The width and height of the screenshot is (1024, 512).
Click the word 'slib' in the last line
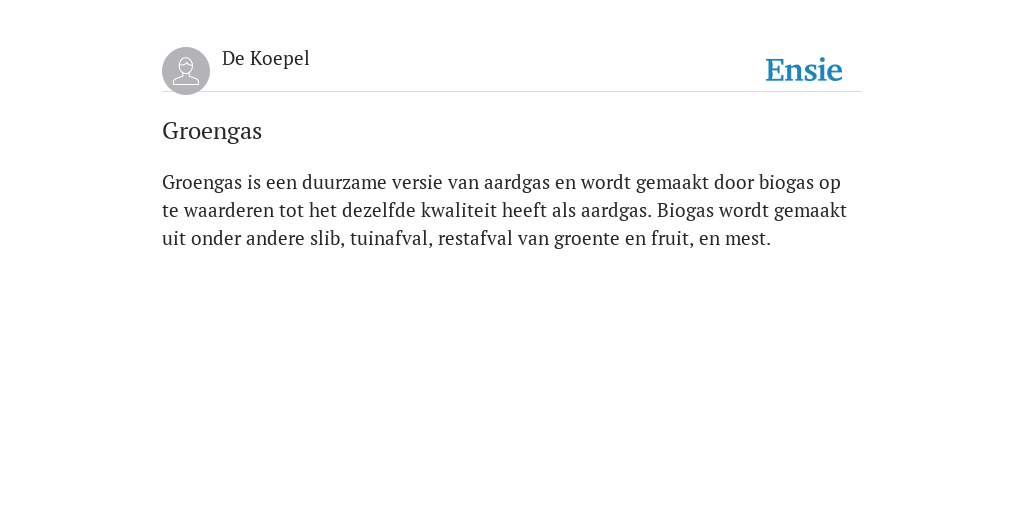coord(327,239)
